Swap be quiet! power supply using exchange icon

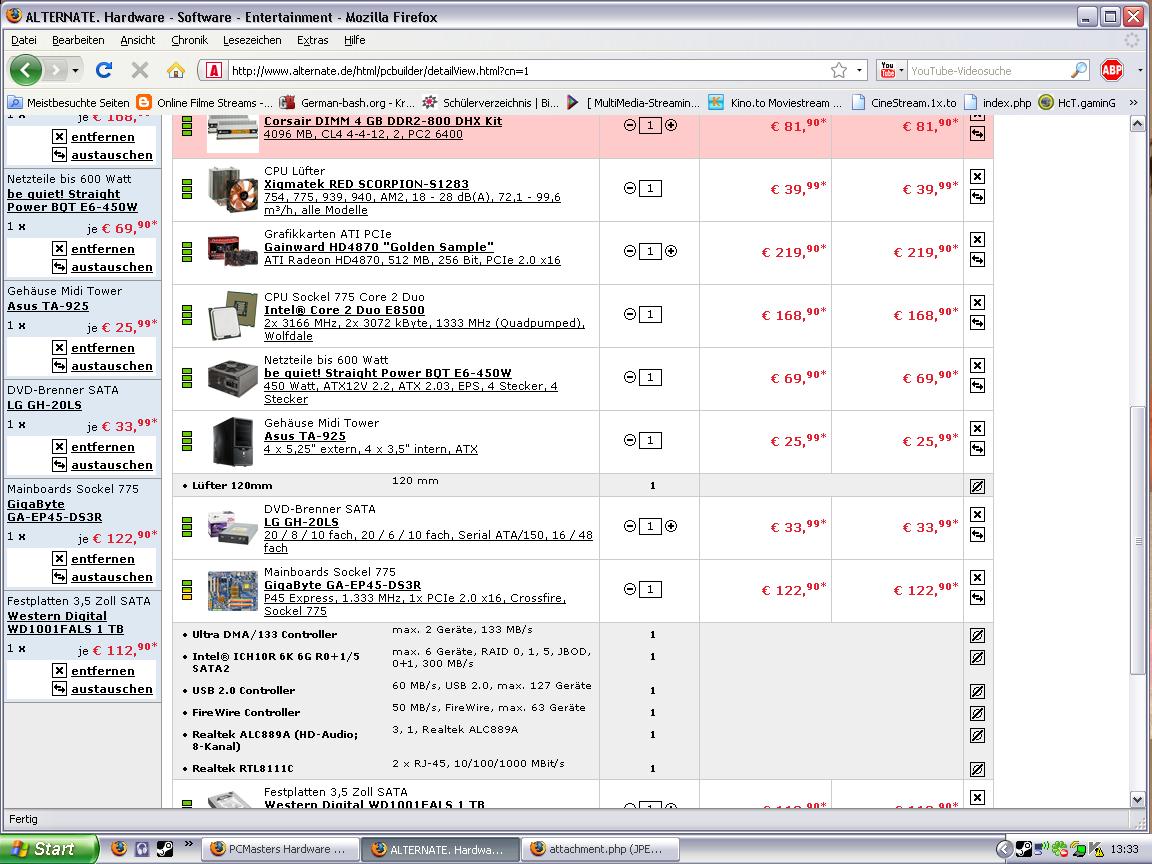click(x=977, y=386)
